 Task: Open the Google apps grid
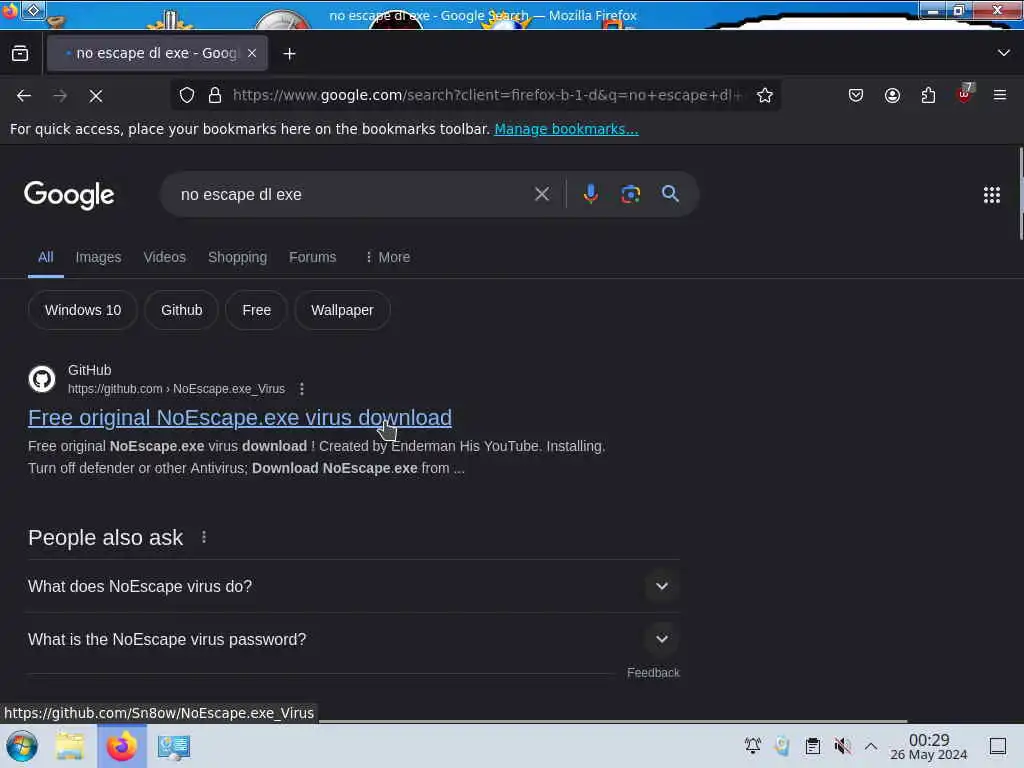point(991,195)
